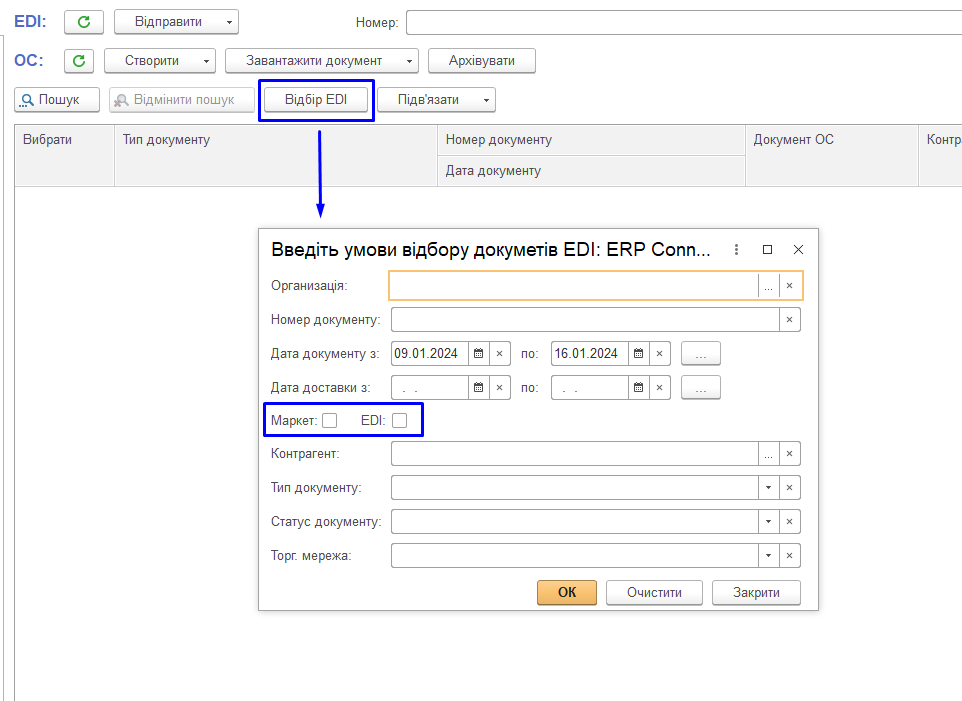Tick the EDI checkbox in filter dialog

tap(399, 421)
